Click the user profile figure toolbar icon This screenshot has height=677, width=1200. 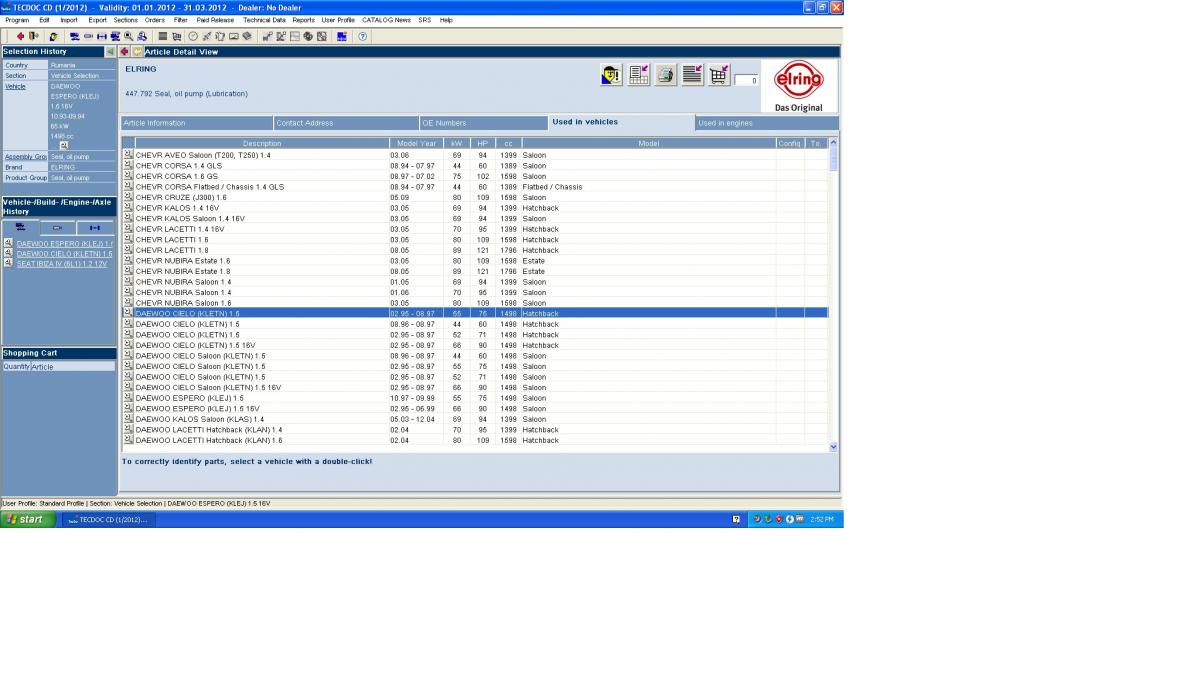[x=53, y=36]
